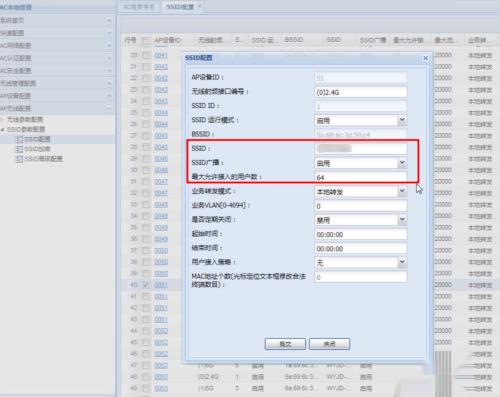Expand the 无线管理配置 section plus icon
This screenshot has width=500, height=397.
click(x=109, y=83)
